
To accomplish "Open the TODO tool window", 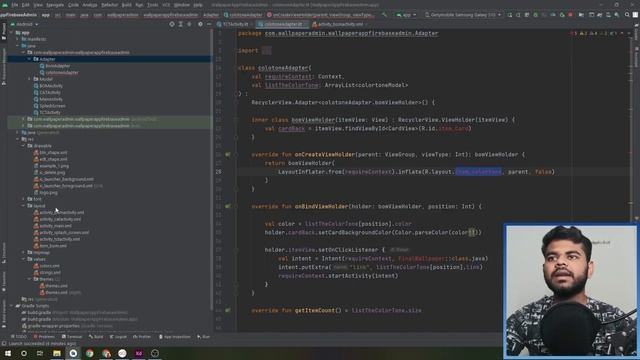I will point(19,337).
